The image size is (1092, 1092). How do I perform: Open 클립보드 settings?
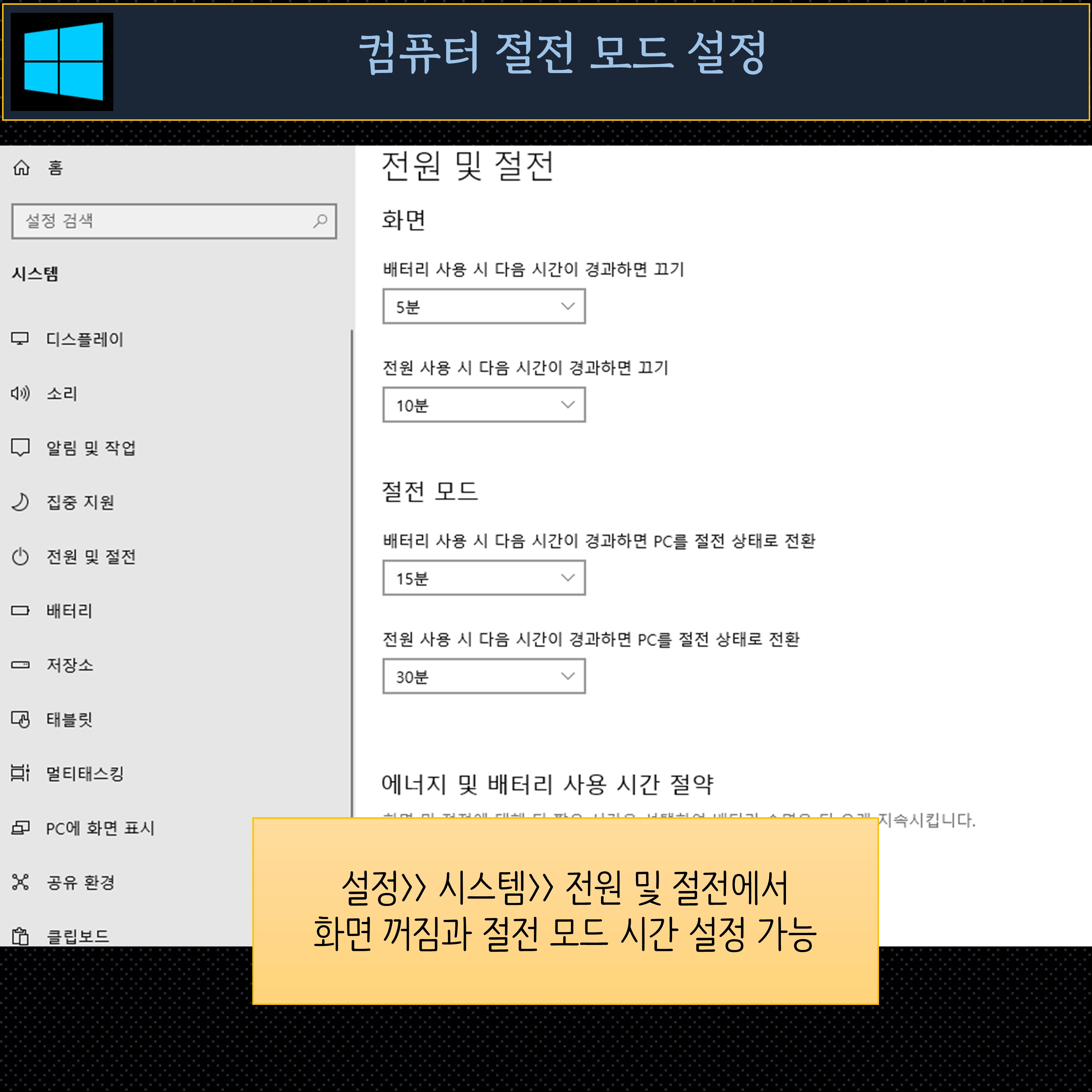tap(78, 937)
